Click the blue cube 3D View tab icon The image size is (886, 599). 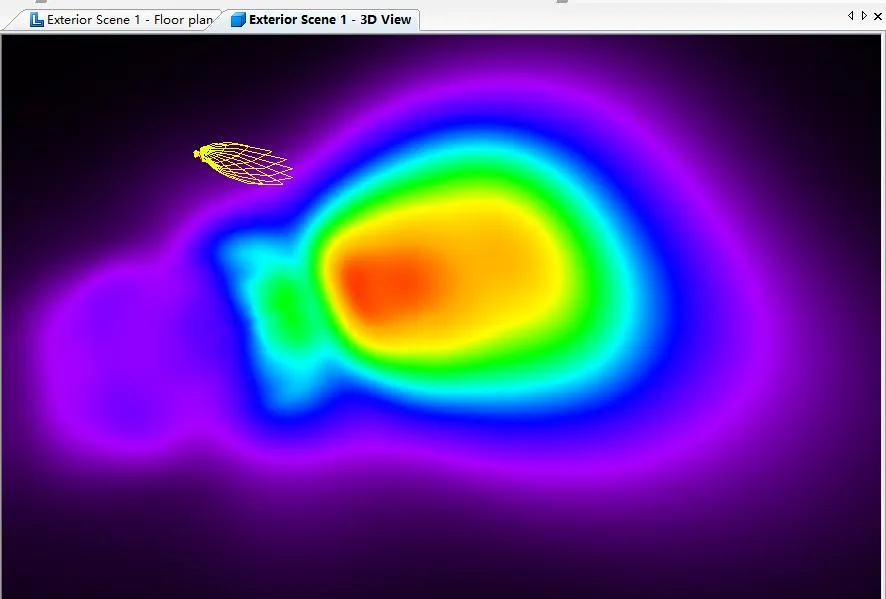pyautogui.click(x=238, y=19)
